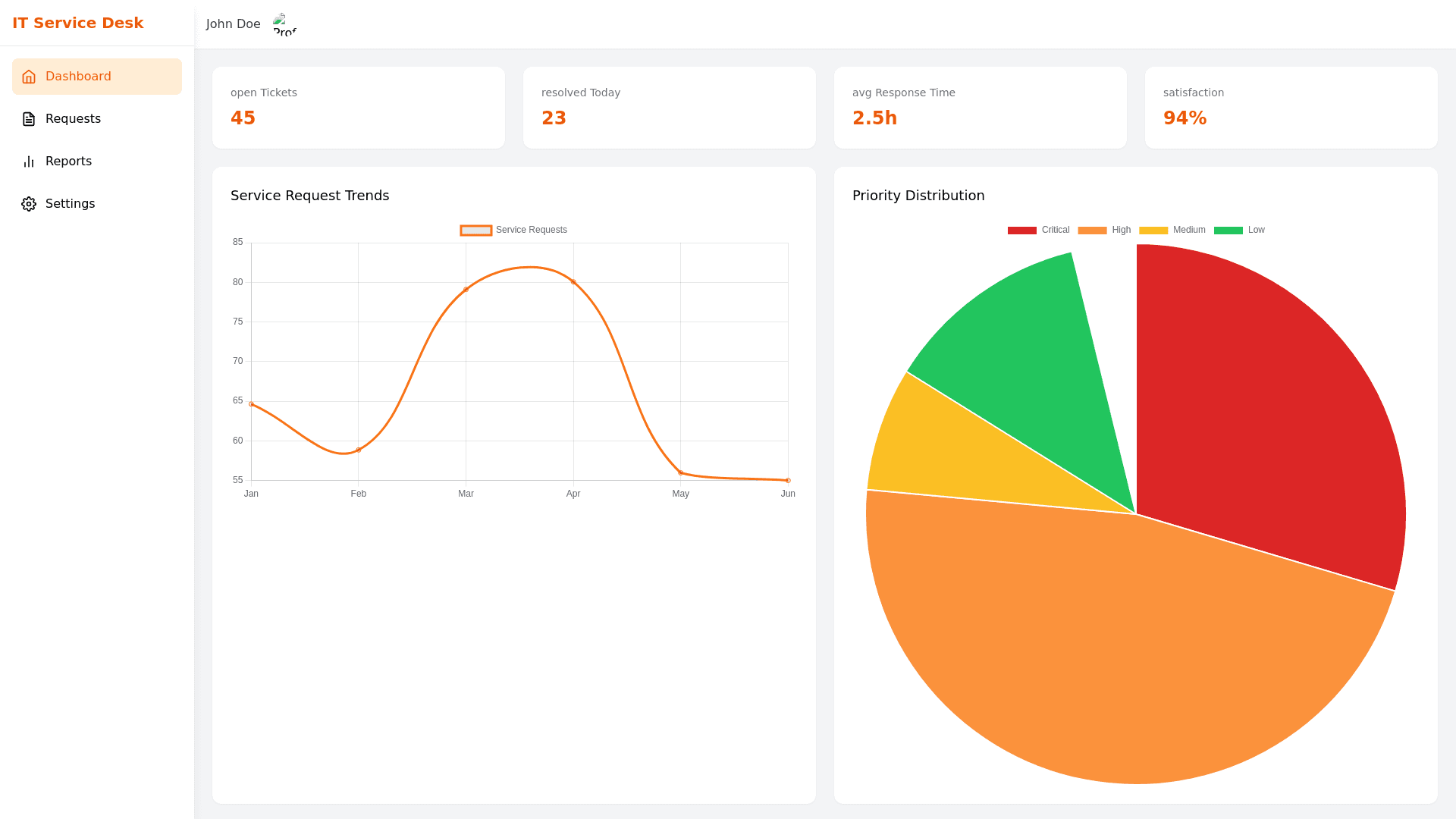Click the Dashboard home icon
The image size is (1456, 819).
[29, 77]
